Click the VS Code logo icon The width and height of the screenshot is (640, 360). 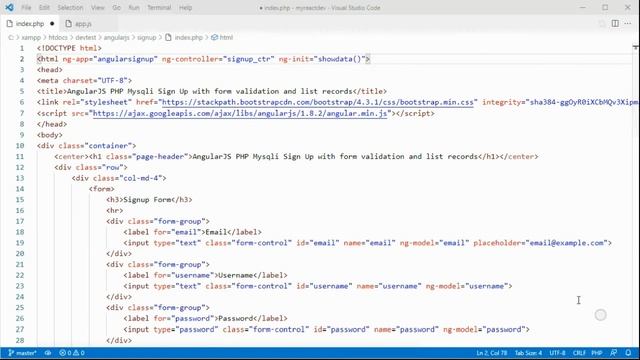pos(9,7)
